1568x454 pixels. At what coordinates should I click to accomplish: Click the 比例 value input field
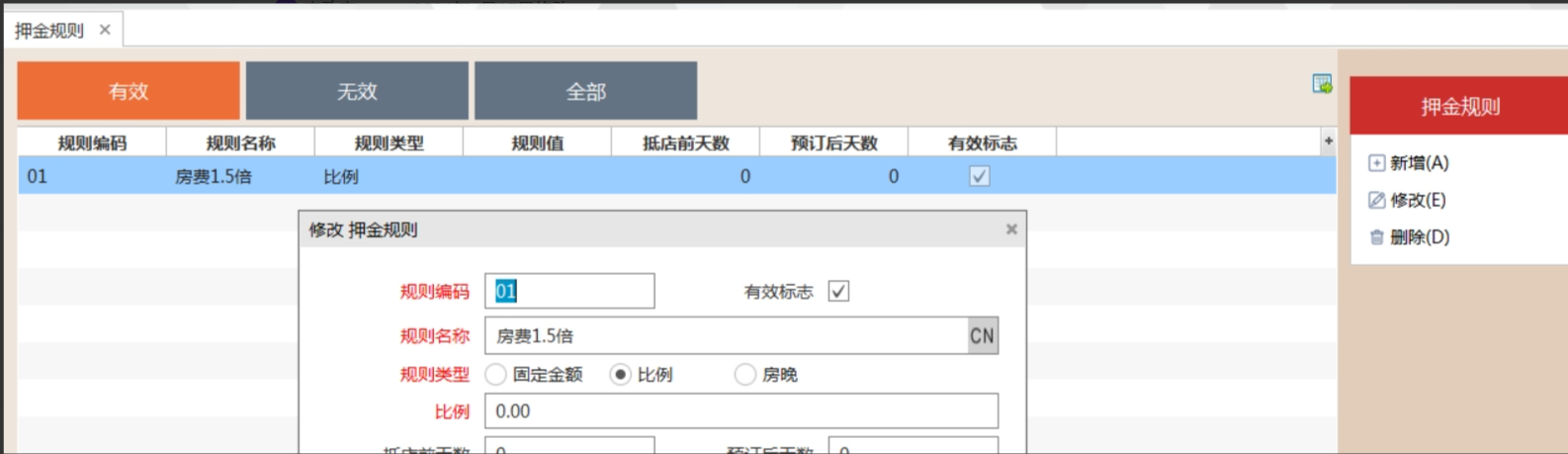pyautogui.click(x=740, y=411)
